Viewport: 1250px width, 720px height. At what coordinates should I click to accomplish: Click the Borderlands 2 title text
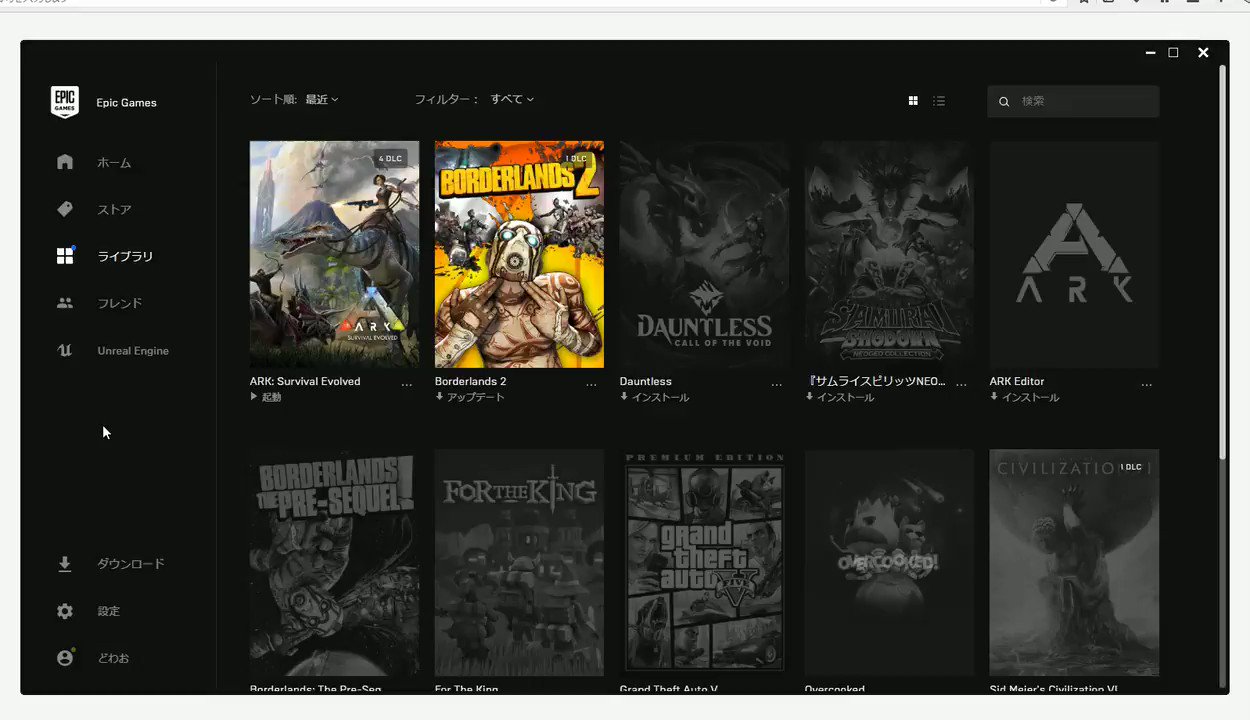(470, 381)
